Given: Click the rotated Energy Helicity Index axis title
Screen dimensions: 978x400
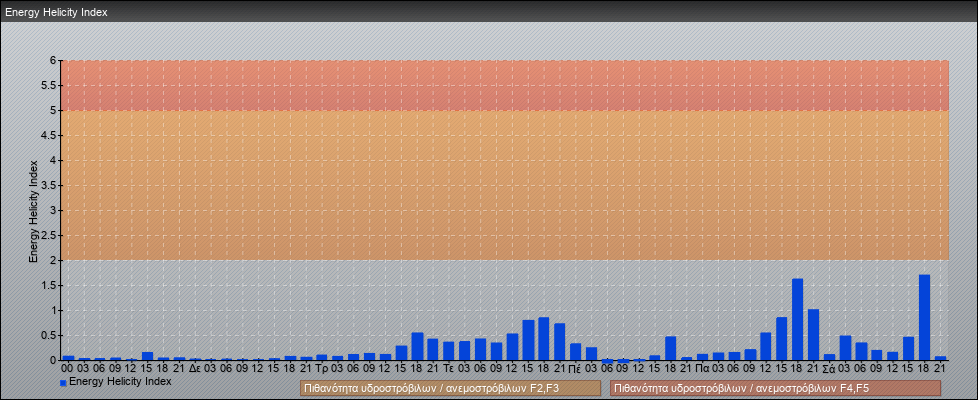Looking at the screenshot, I should 34,211.
